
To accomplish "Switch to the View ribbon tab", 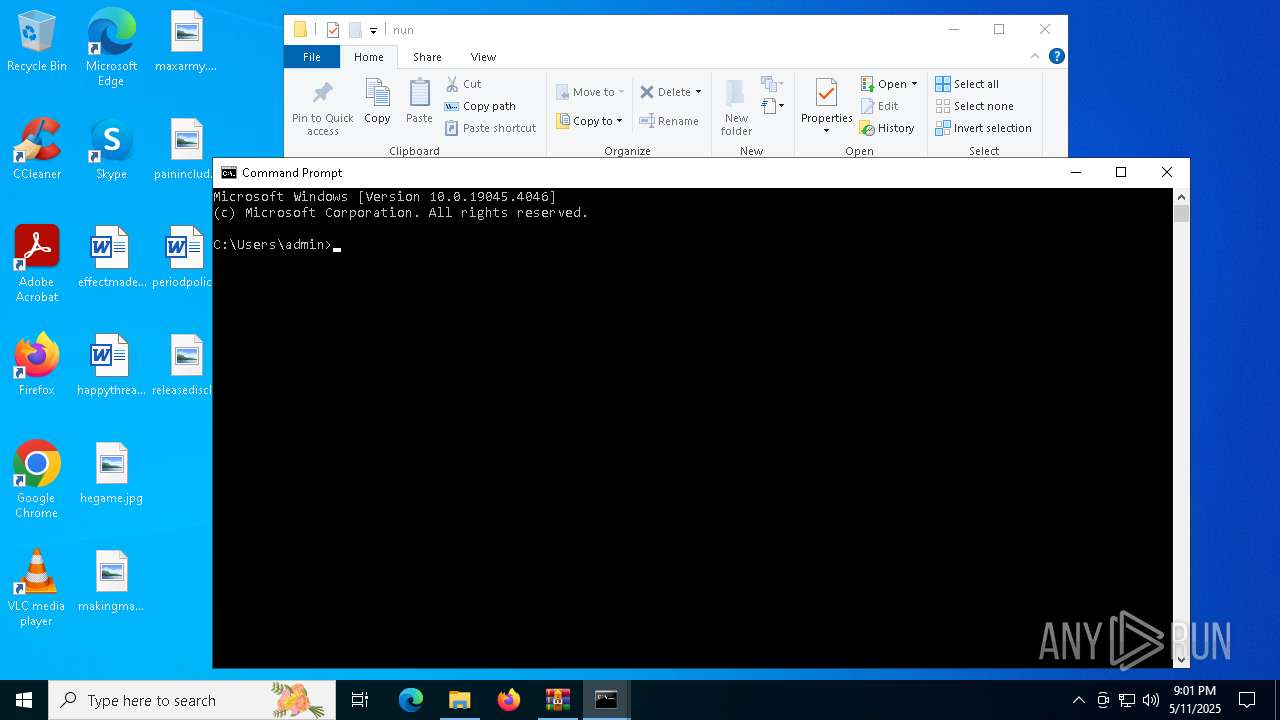I will tap(483, 57).
